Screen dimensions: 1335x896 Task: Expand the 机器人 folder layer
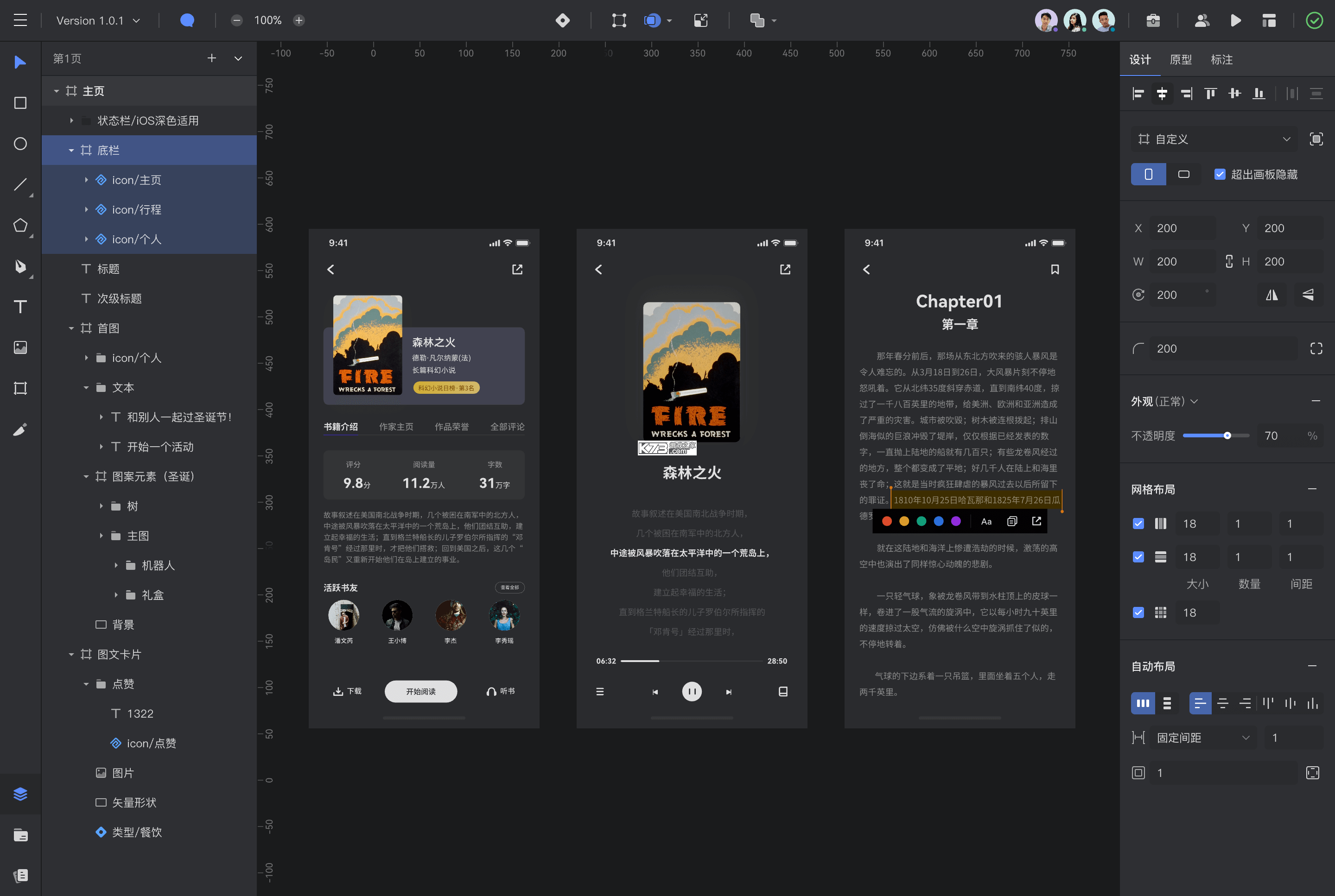[116, 565]
